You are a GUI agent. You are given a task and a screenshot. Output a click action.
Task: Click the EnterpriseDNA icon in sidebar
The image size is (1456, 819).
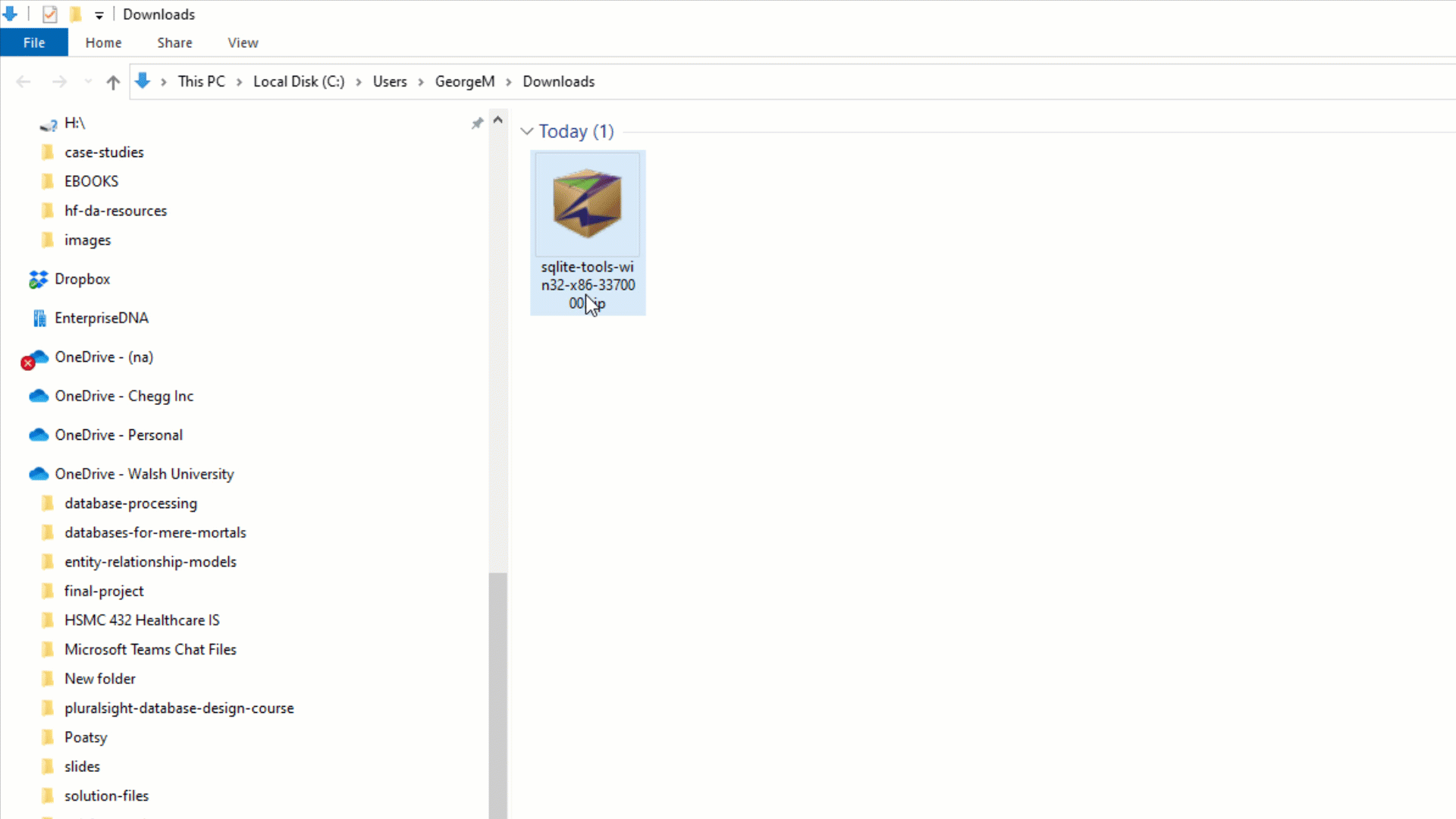39,318
